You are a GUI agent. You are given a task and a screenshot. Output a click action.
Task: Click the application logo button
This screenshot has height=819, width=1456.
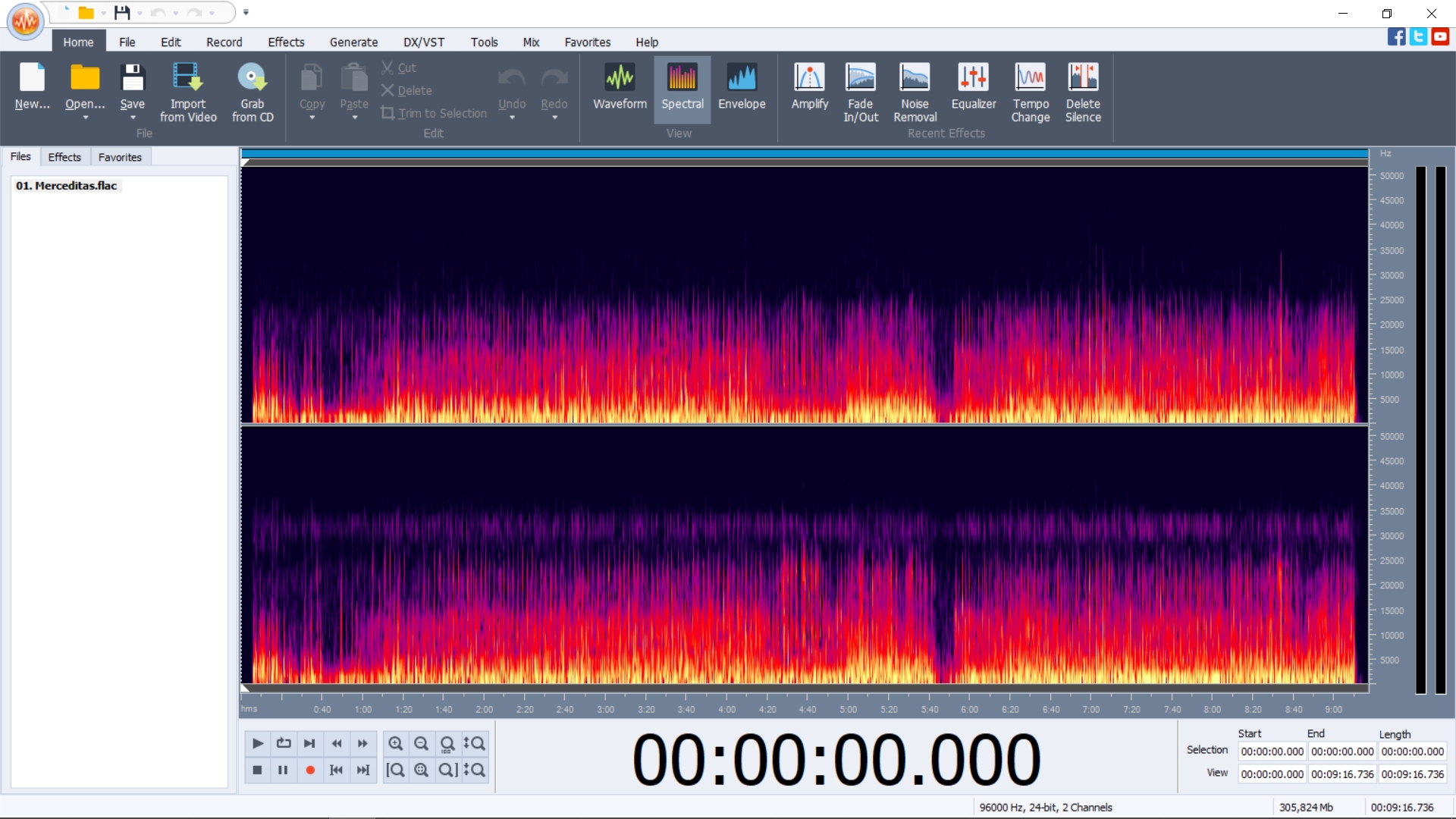[x=25, y=21]
